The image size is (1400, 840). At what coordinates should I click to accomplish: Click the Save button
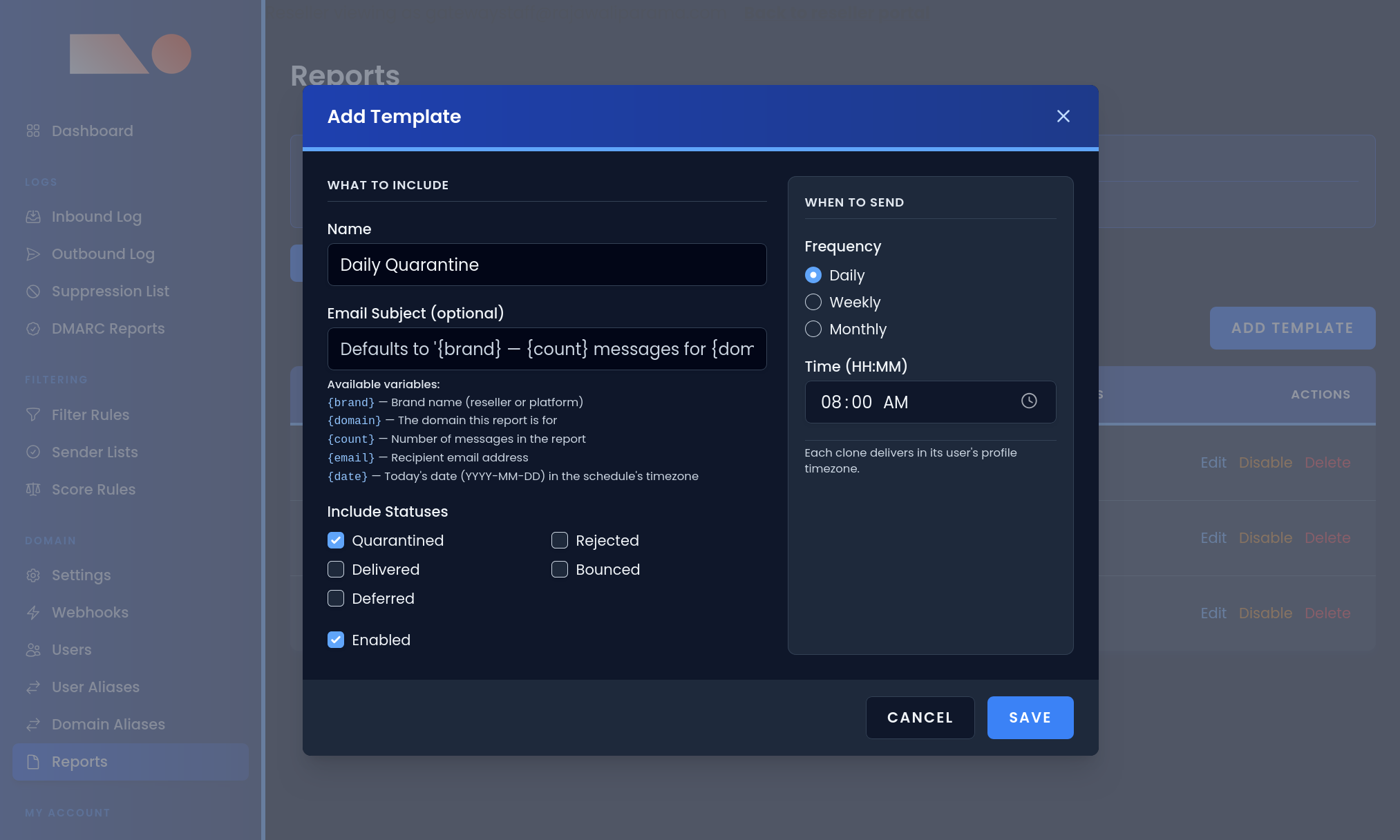point(1030,718)
